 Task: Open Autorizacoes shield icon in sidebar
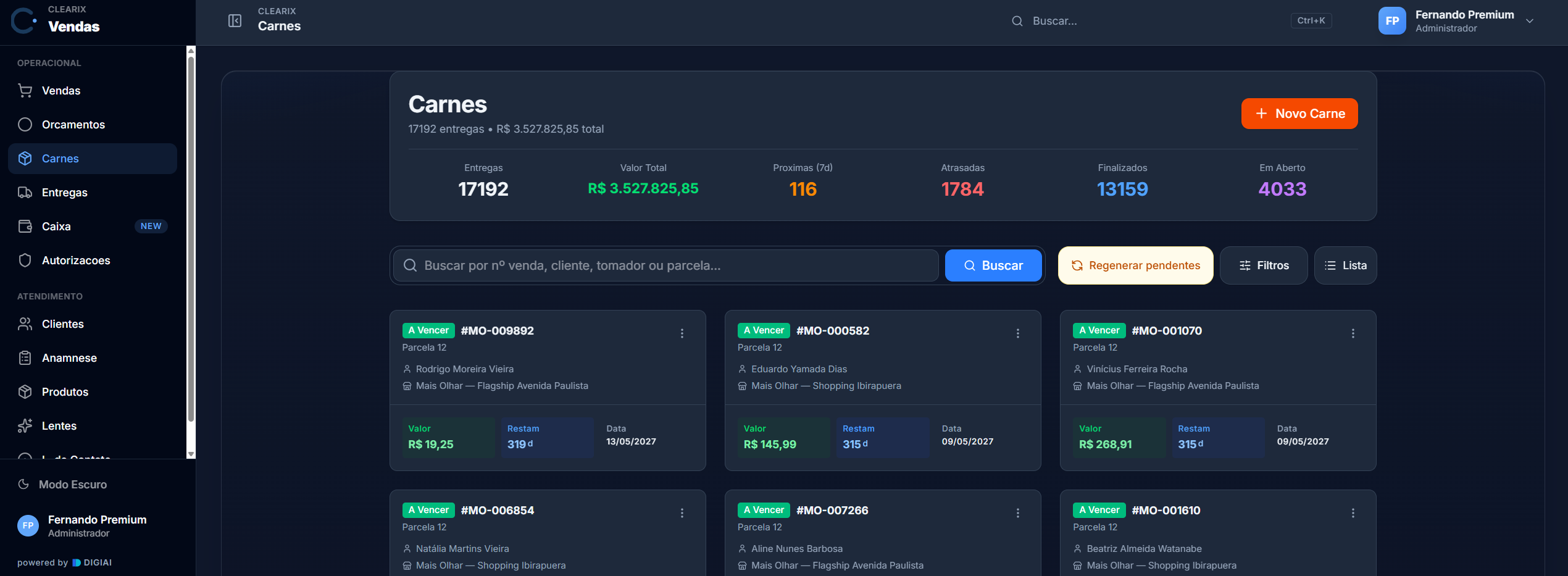(25, 261)
